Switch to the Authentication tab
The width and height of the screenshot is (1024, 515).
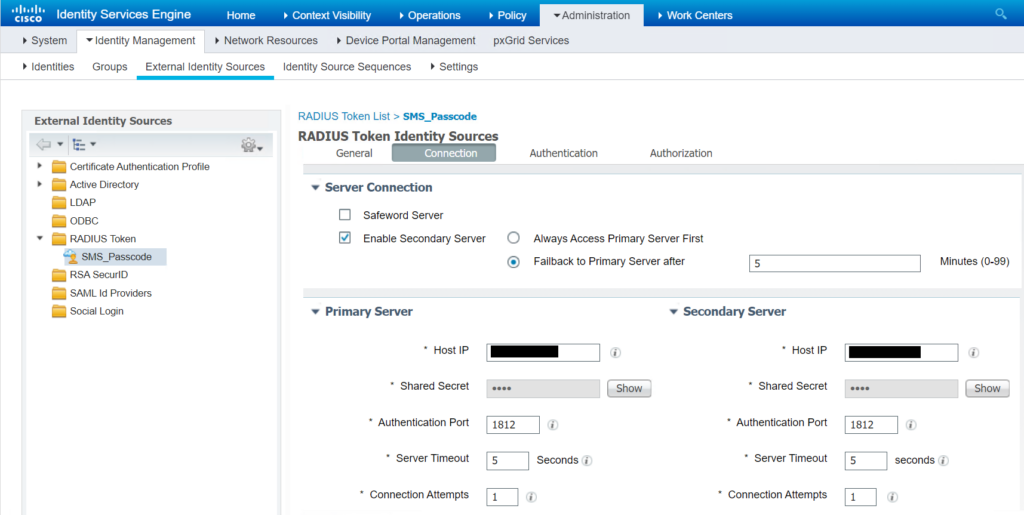pos(563,153)
